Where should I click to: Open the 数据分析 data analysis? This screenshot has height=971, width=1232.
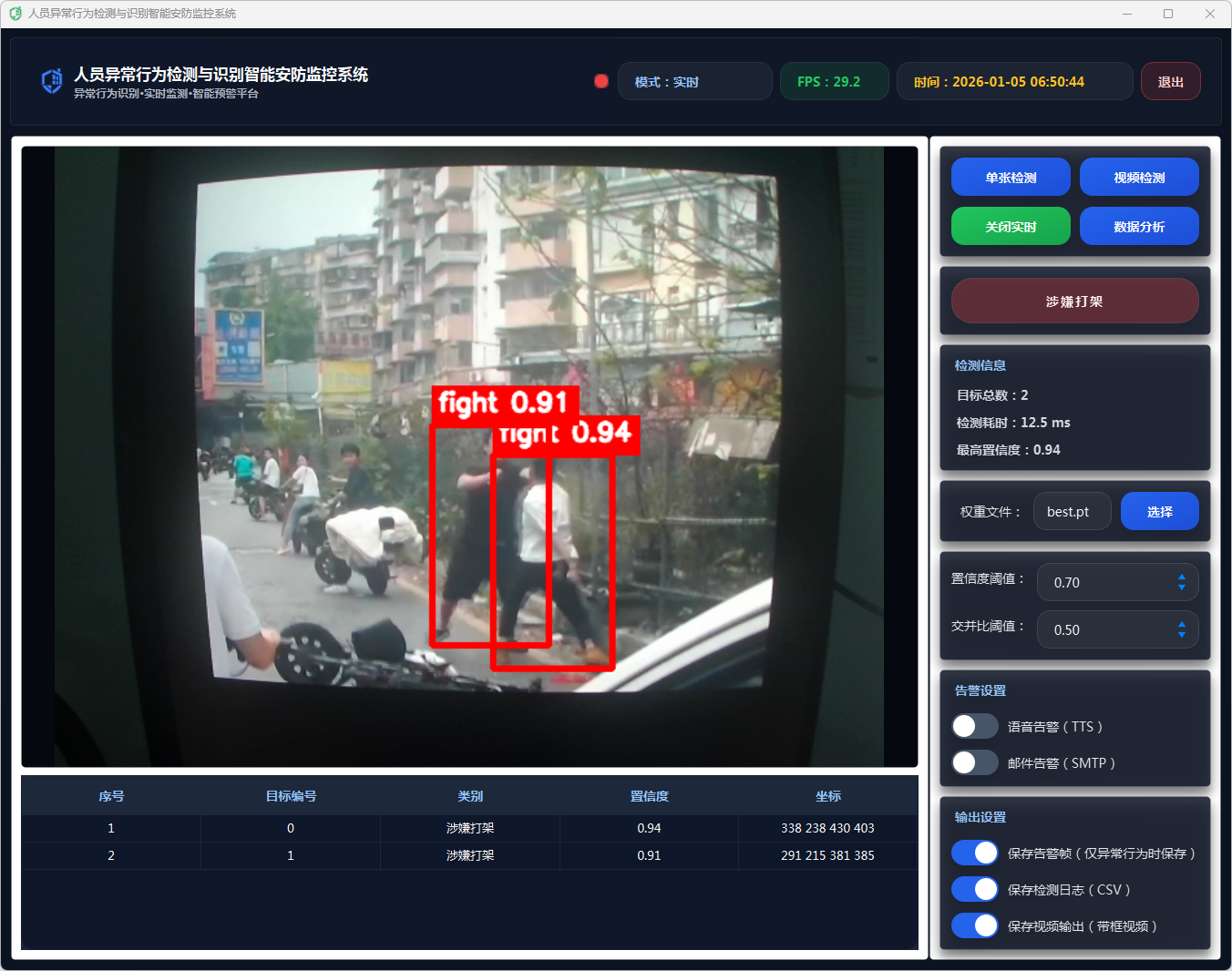pos(1139,227)
